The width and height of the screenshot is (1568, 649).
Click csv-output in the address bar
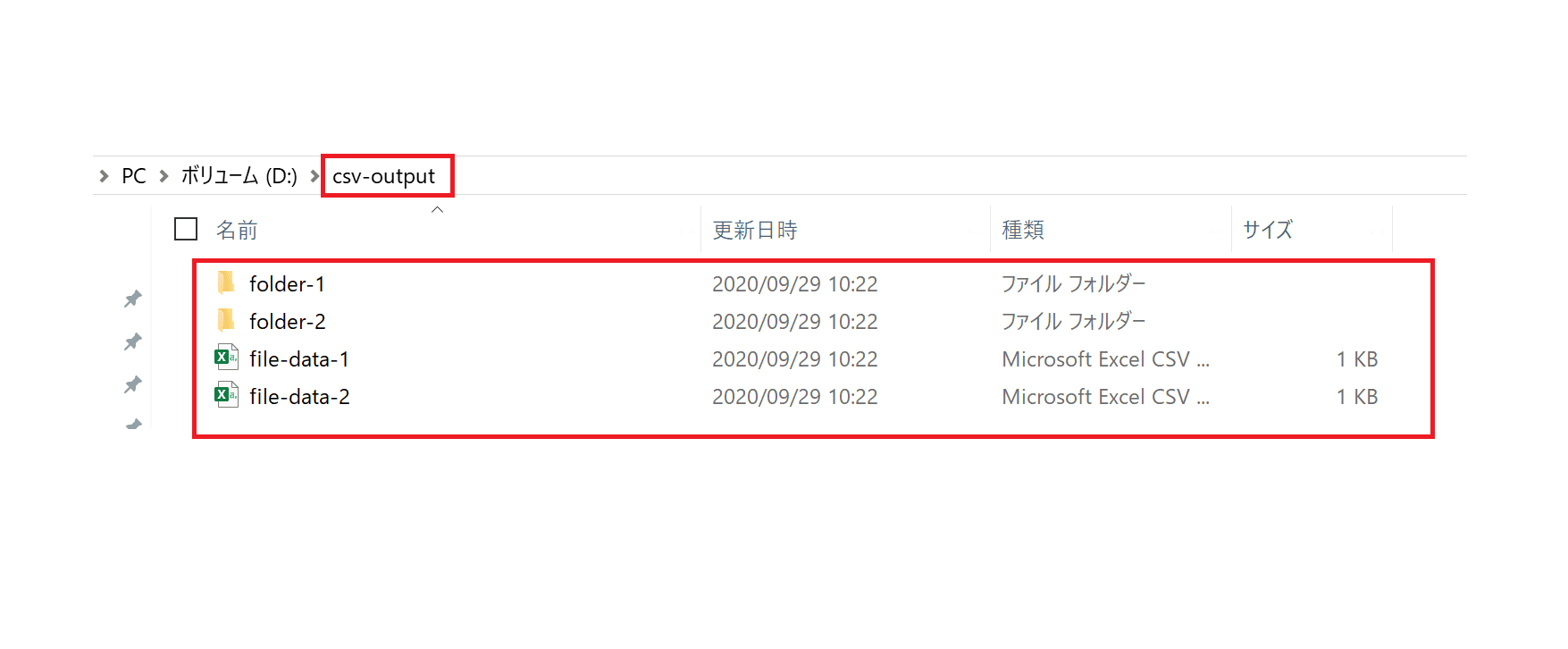[x=384, y=176]
